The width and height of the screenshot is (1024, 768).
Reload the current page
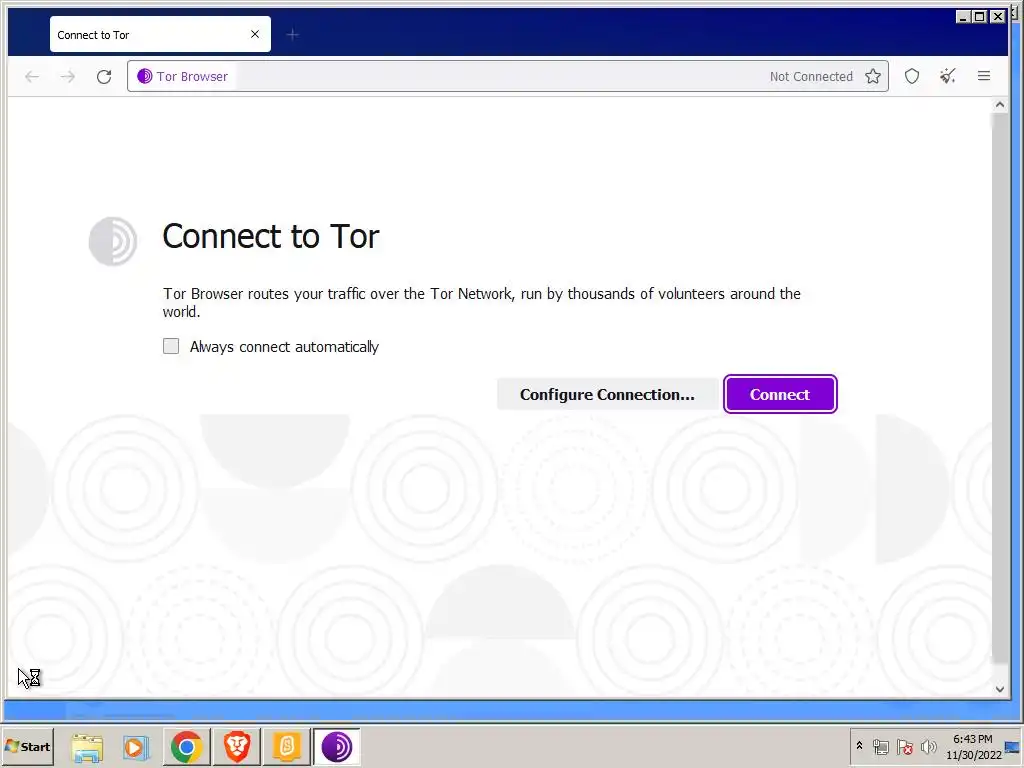[x=104, y=76]
